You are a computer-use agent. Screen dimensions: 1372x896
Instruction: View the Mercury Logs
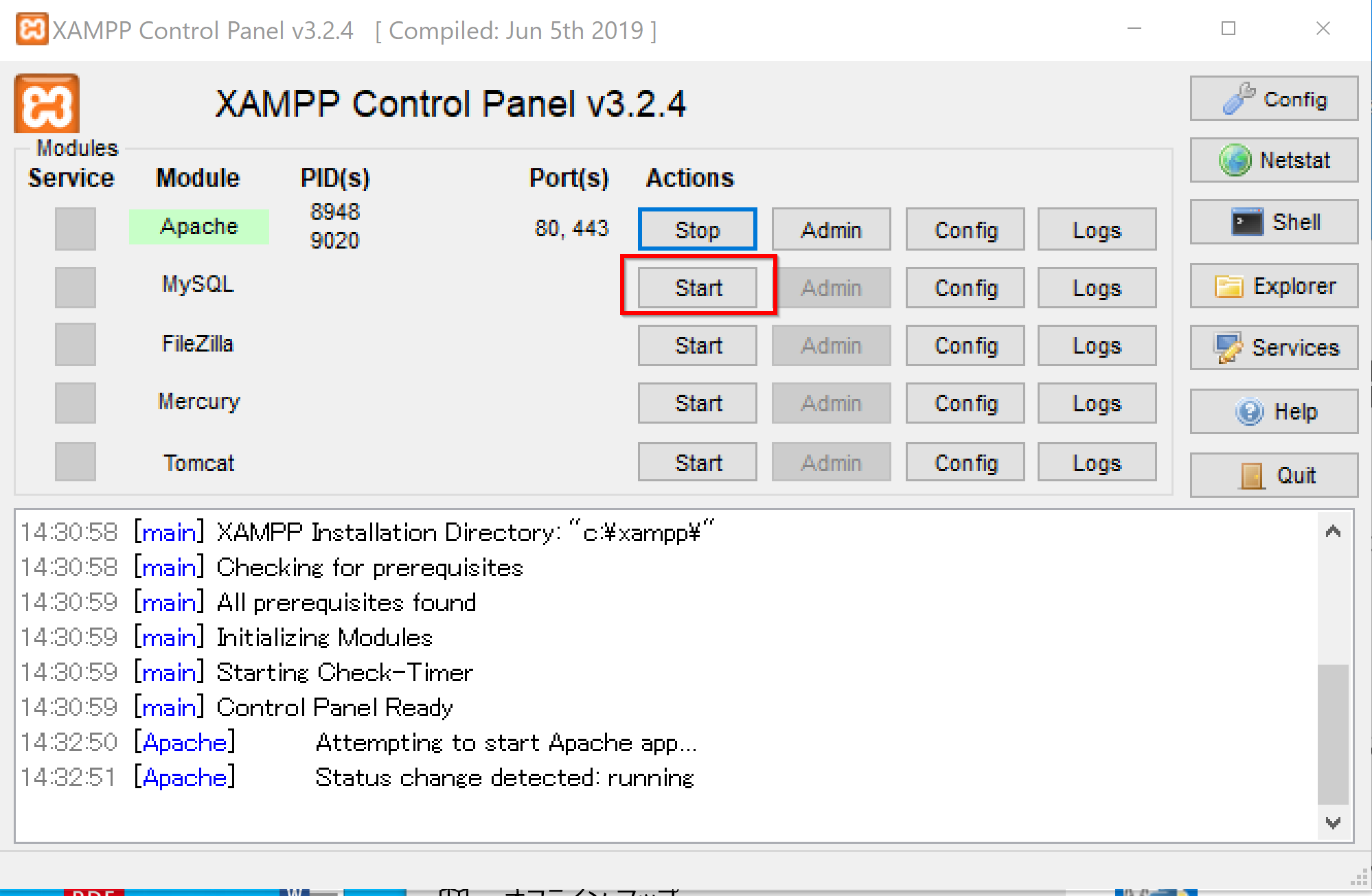click(x=1097, y=403)
